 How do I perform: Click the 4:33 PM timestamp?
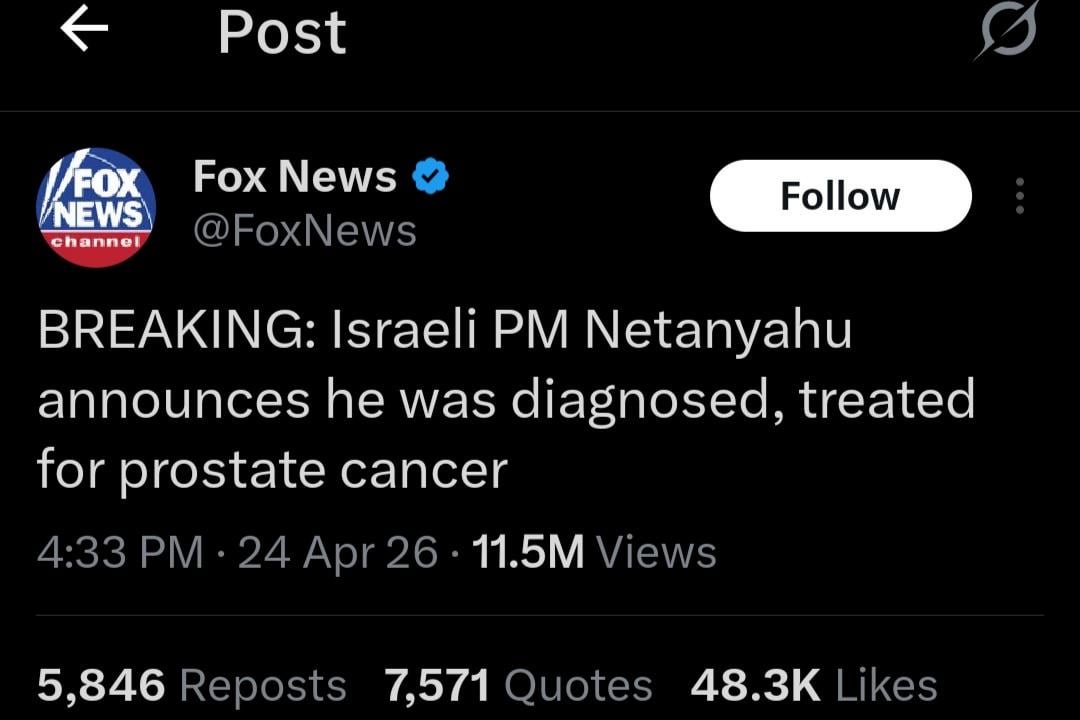point(120,552)
